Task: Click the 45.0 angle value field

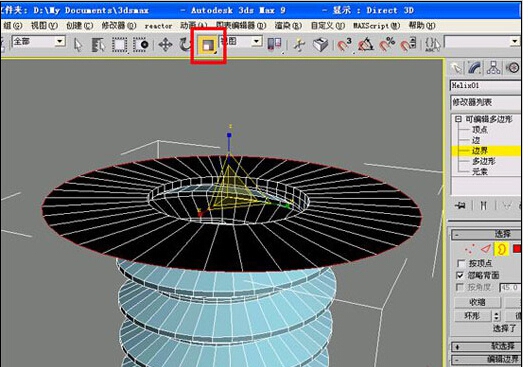Action: pyautogui.click(x=510, y=288)
